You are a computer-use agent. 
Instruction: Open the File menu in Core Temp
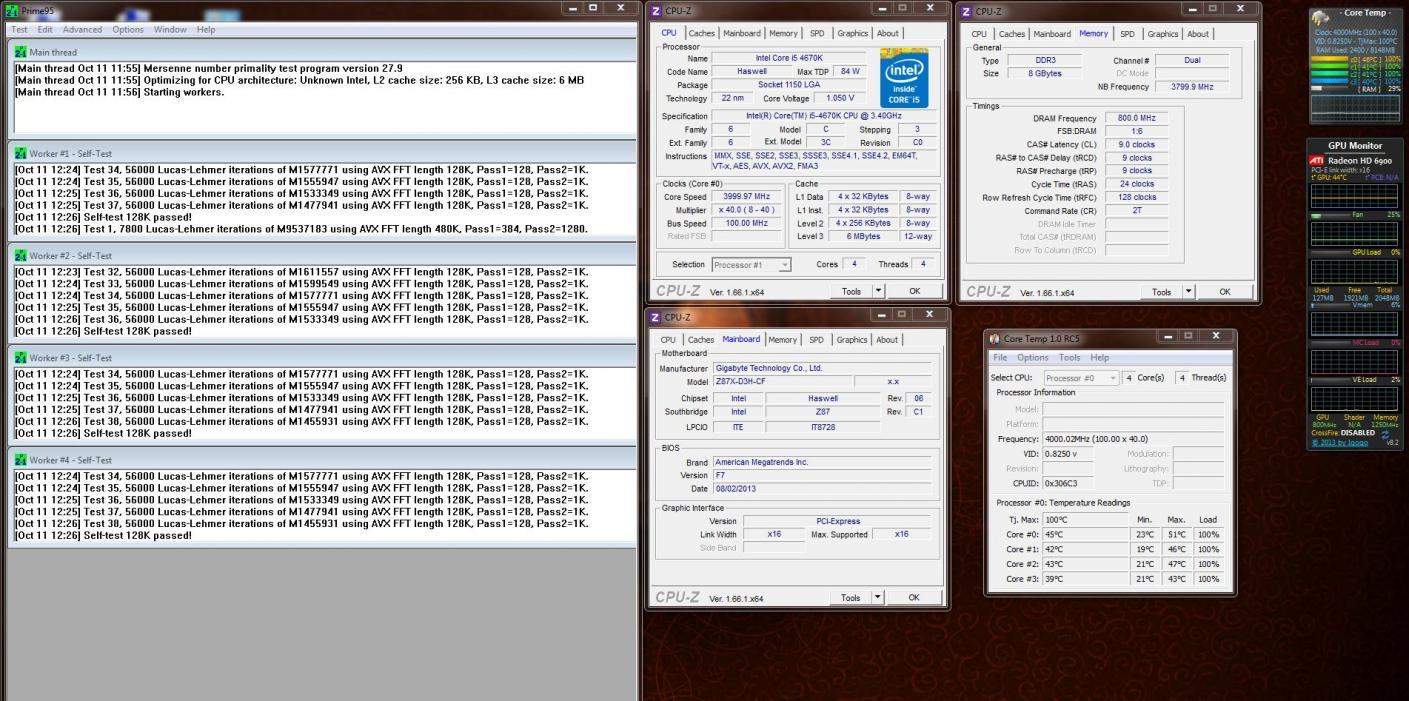1000,357
